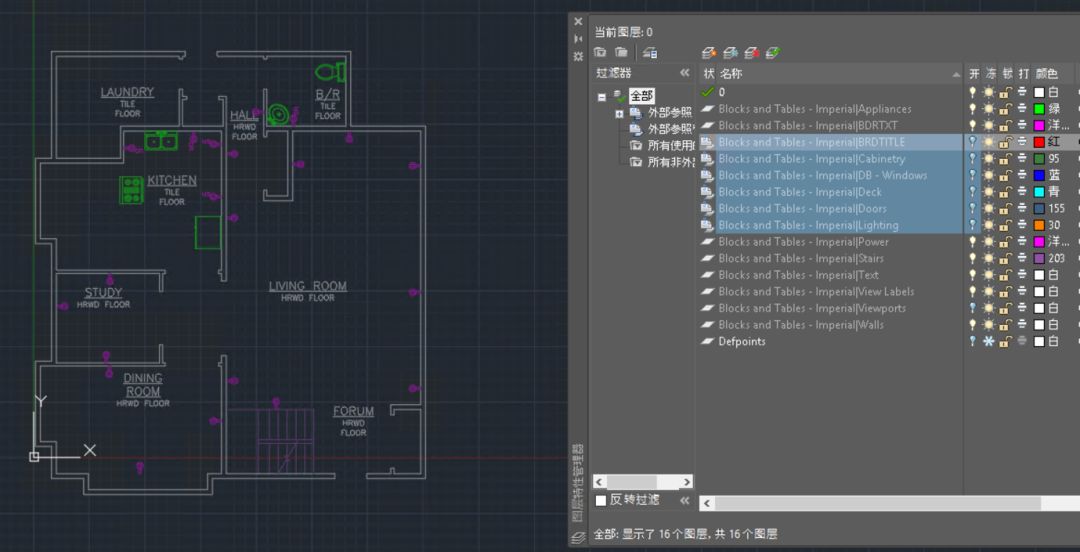Click the filter tree horizontal scrollbar
The image size is (1080, 552).
pyautogui.click(x=643, y=481)
